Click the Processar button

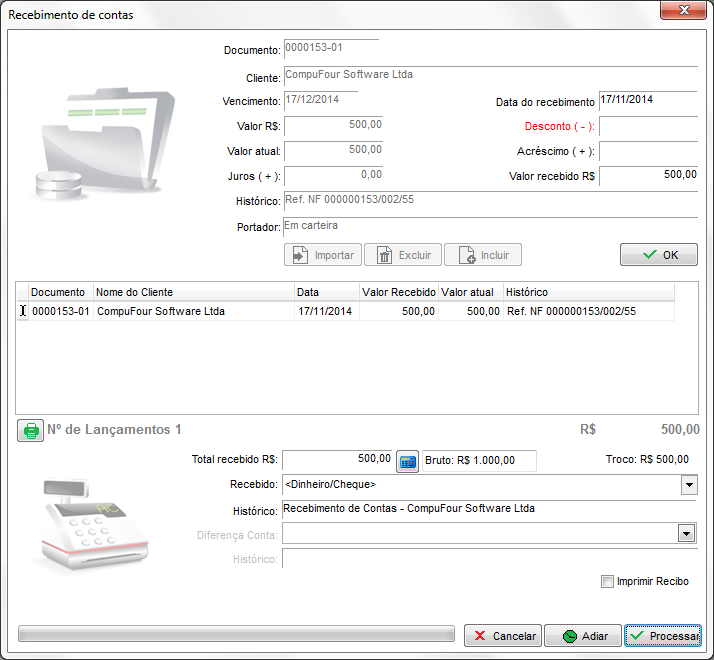(663, 636)
